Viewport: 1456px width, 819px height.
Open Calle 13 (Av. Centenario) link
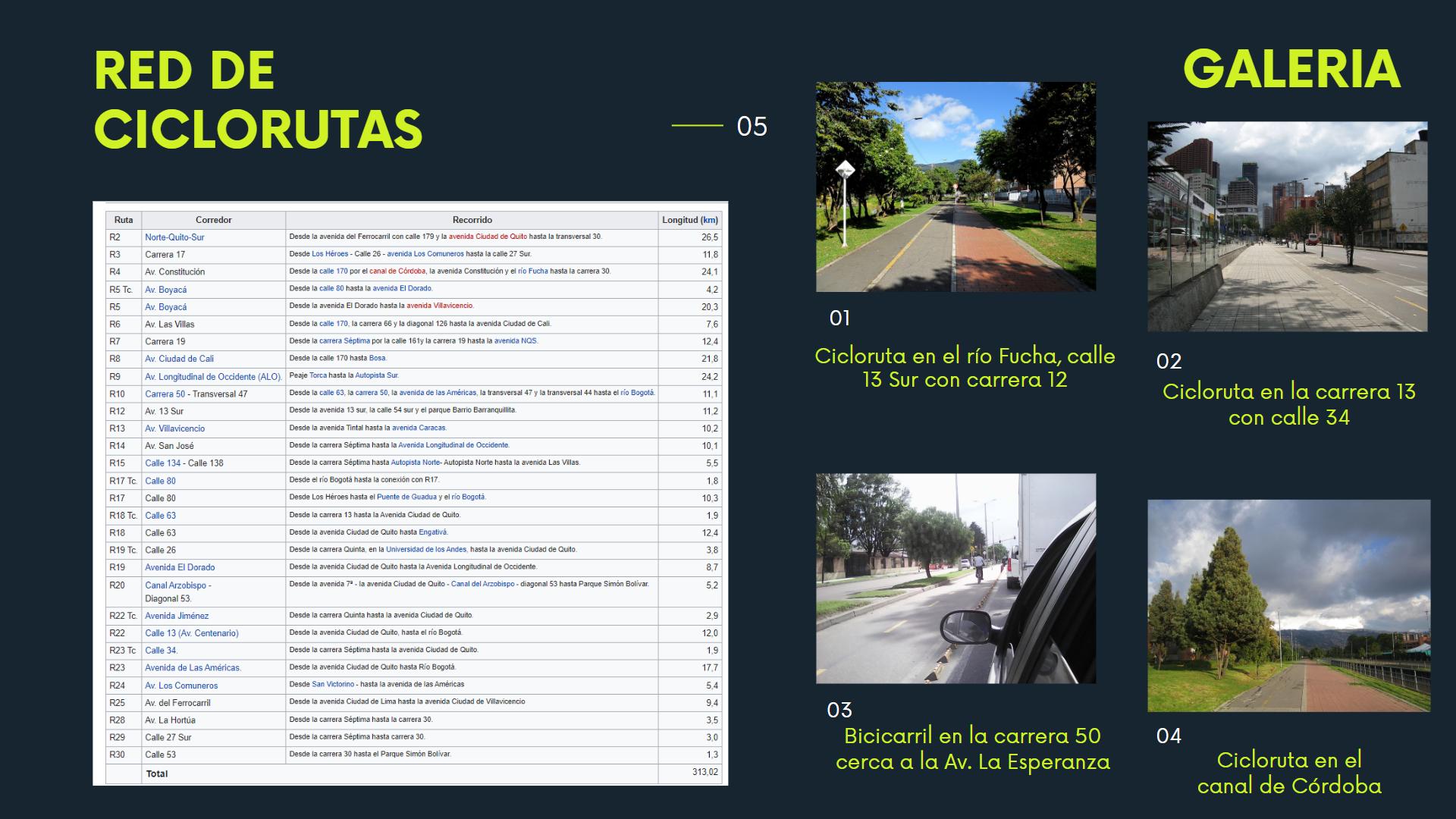point(191,633)
